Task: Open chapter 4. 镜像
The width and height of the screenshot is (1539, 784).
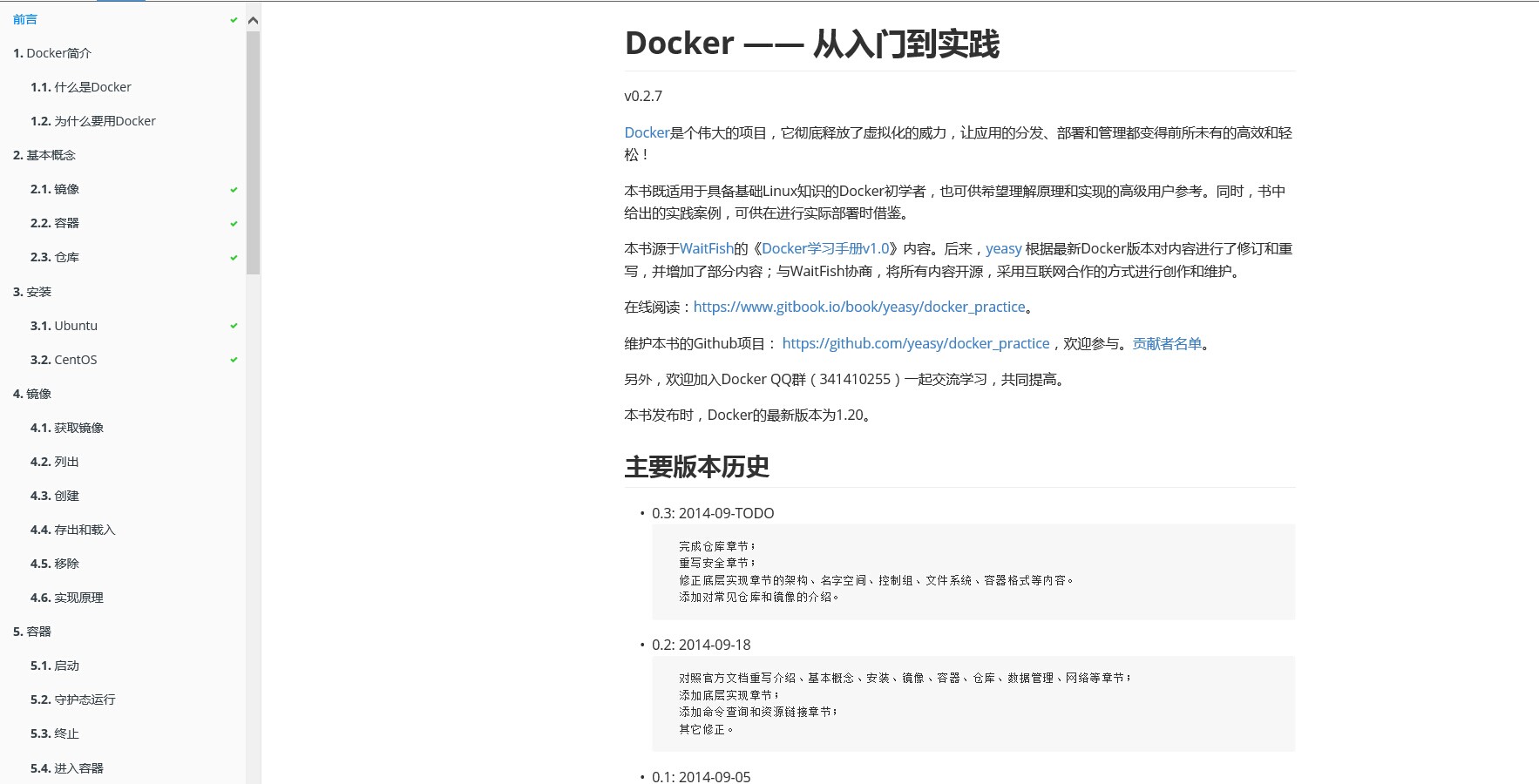Action: tap(32, 394)
